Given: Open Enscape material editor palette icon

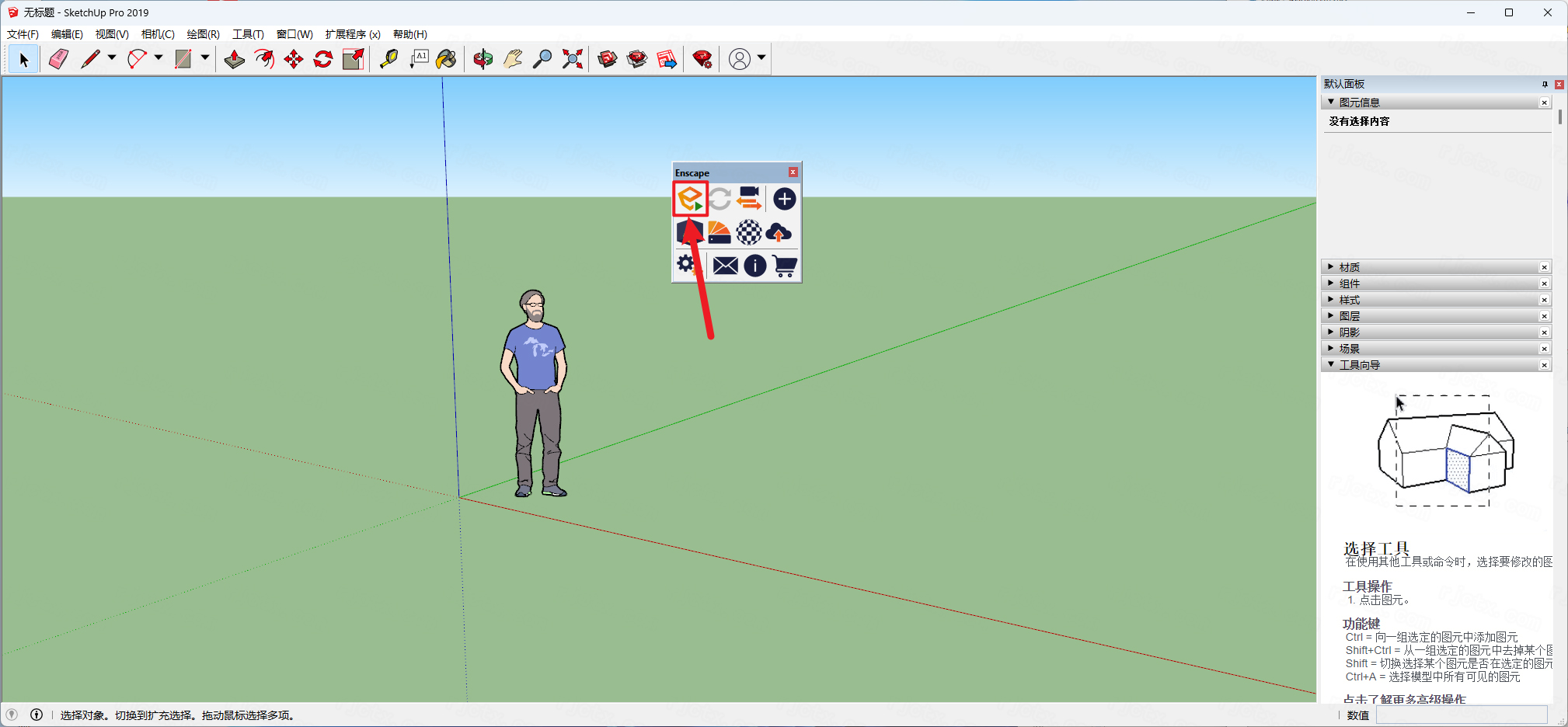Looking at the screenshot, I should (x=720, y=232).
